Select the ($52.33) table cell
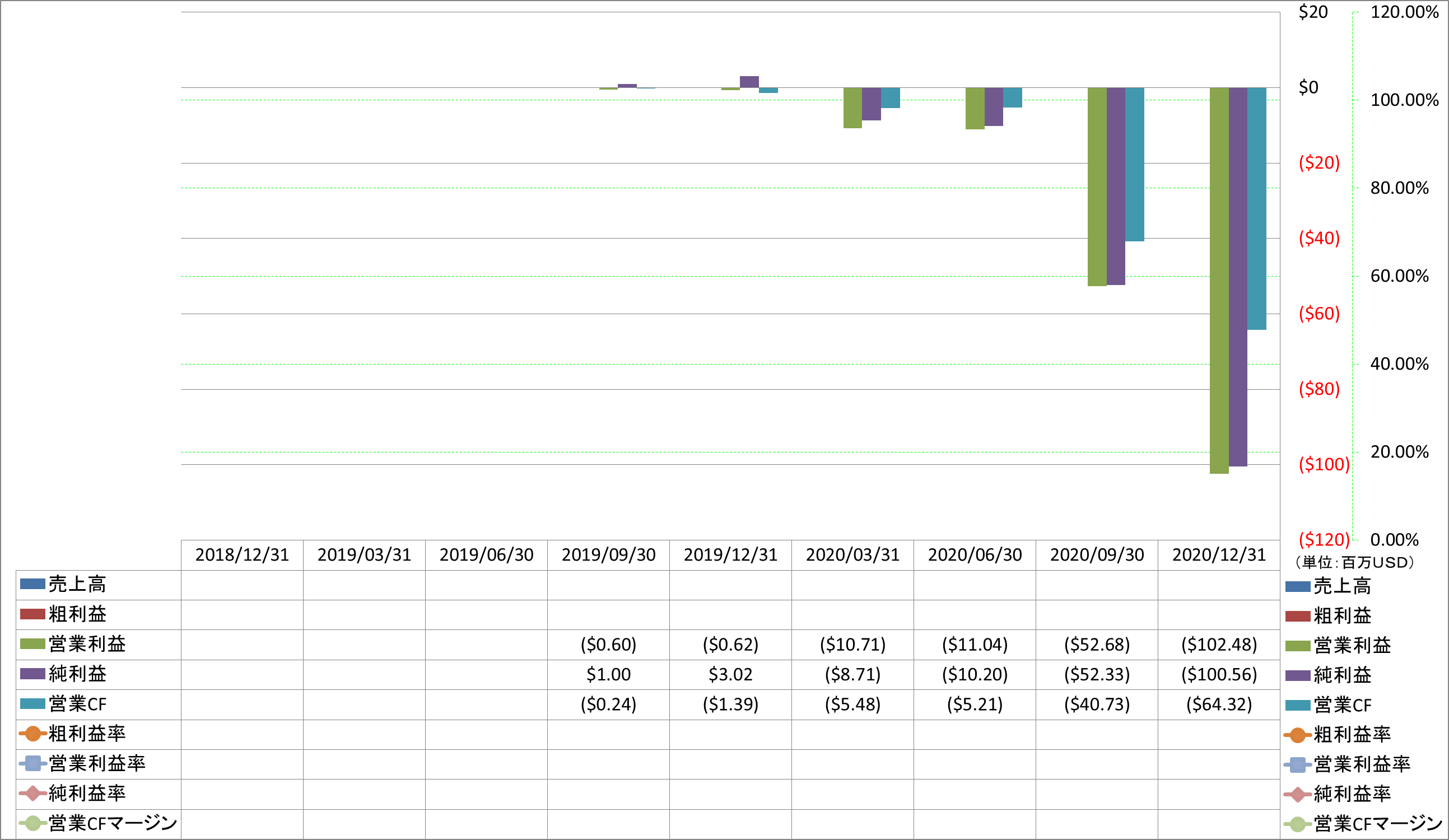Viewport: 1449px width, 840px height. click(1097, 674)
